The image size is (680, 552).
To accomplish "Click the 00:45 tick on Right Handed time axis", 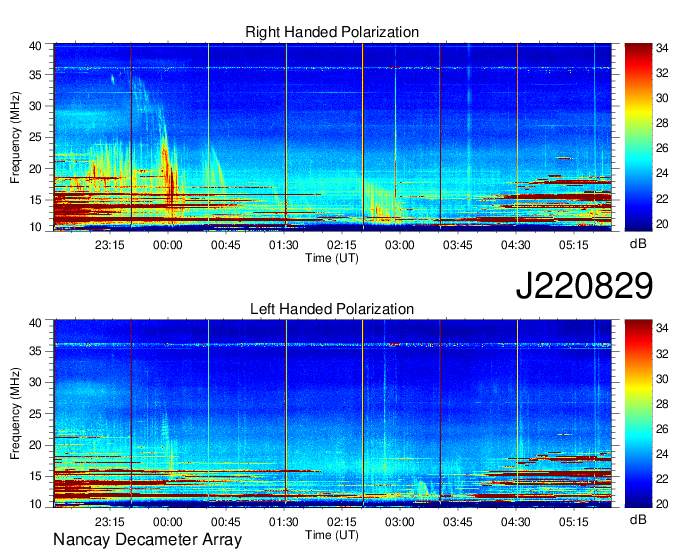I will pos(226,245).
